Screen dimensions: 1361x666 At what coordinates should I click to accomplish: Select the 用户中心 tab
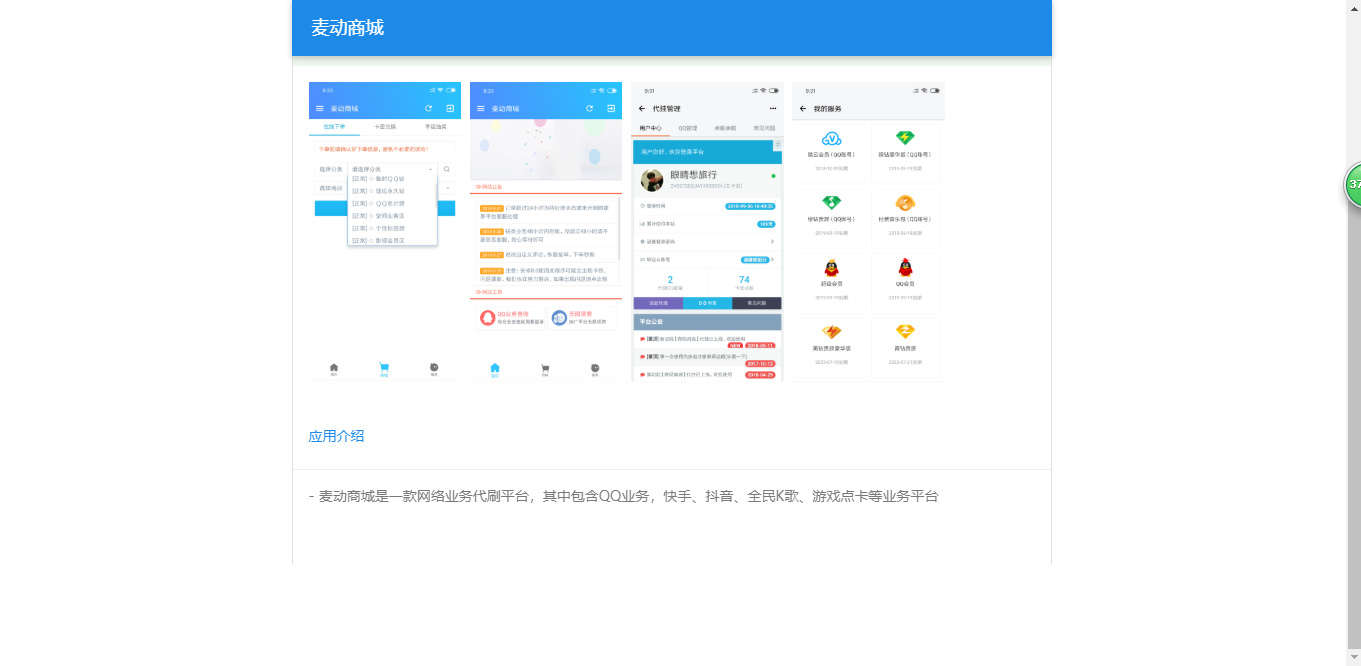coord(650,129)
